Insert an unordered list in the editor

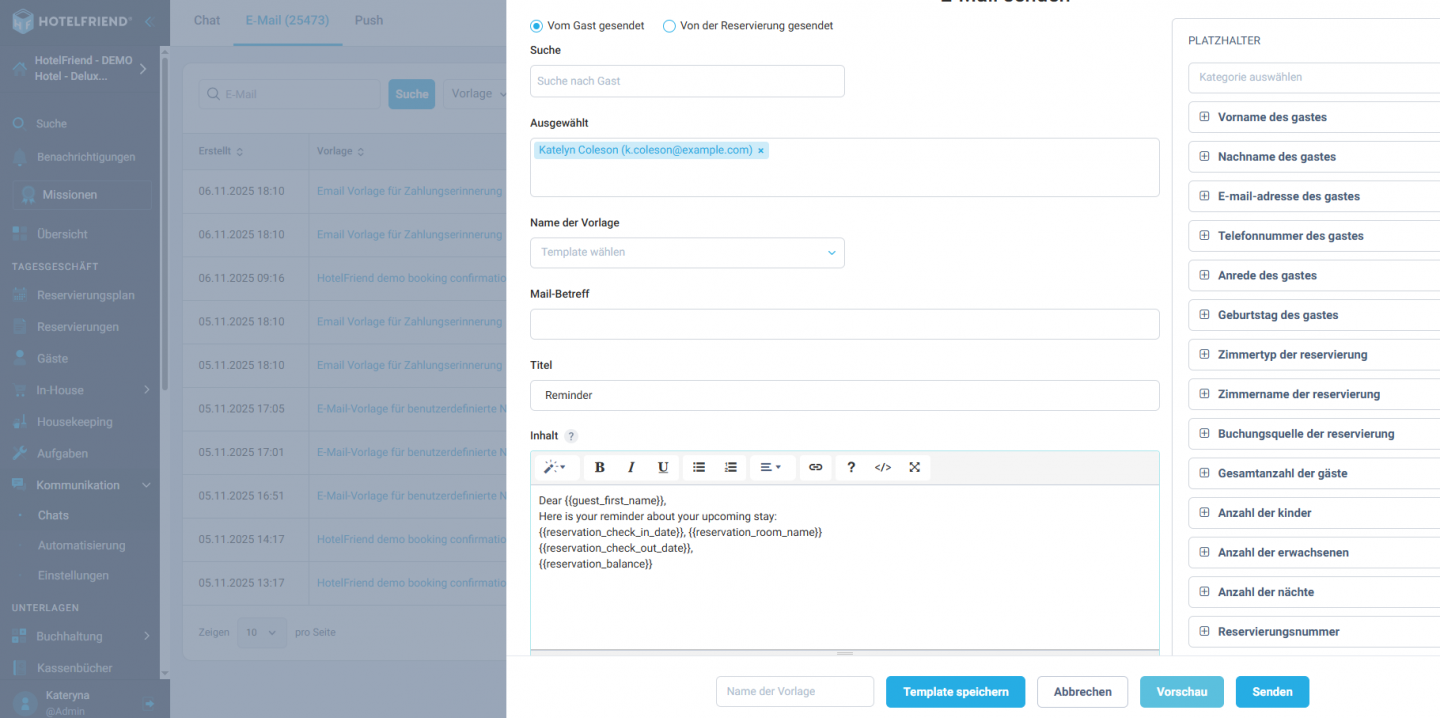(x=697, y=467)
